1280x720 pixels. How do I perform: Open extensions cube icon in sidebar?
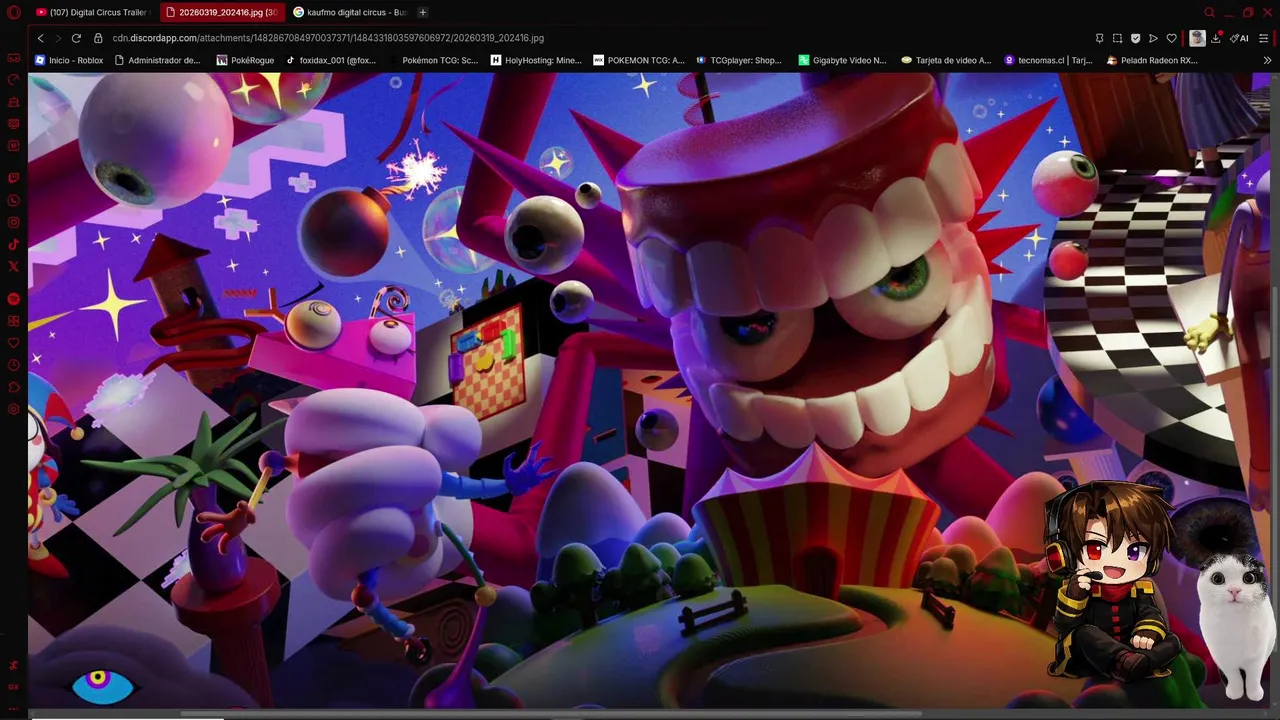pos(14,387)
